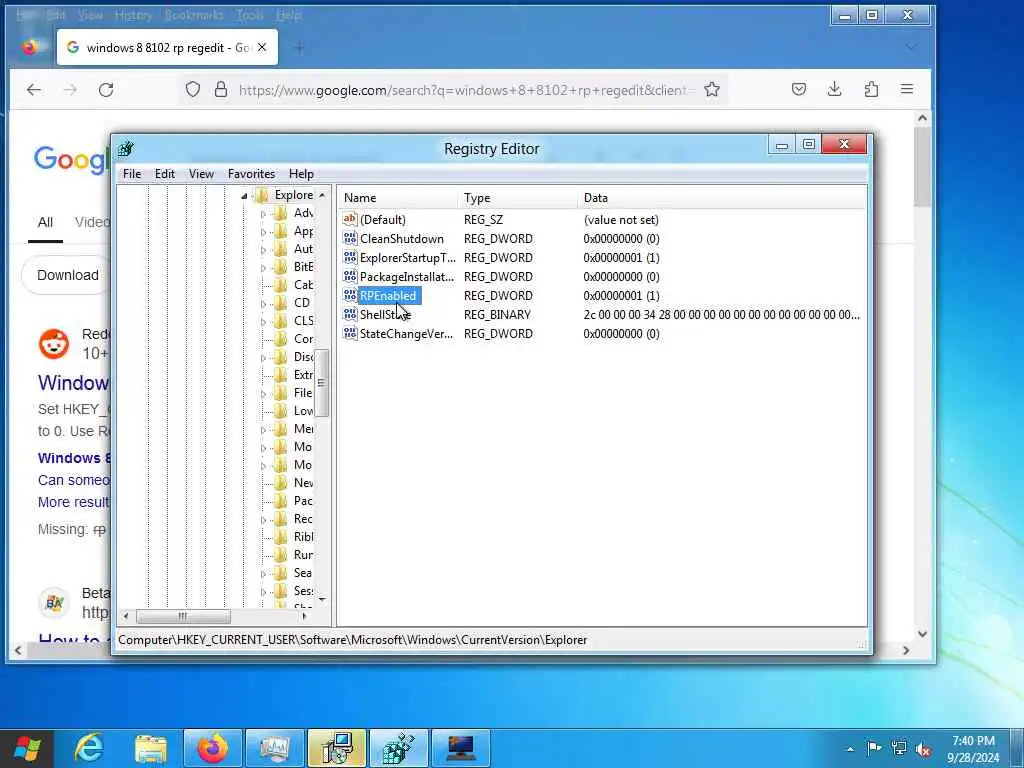Click the StateChangeVer binary value icon
This screenshot has height=768, width=1024.
[x=350, y=333]
